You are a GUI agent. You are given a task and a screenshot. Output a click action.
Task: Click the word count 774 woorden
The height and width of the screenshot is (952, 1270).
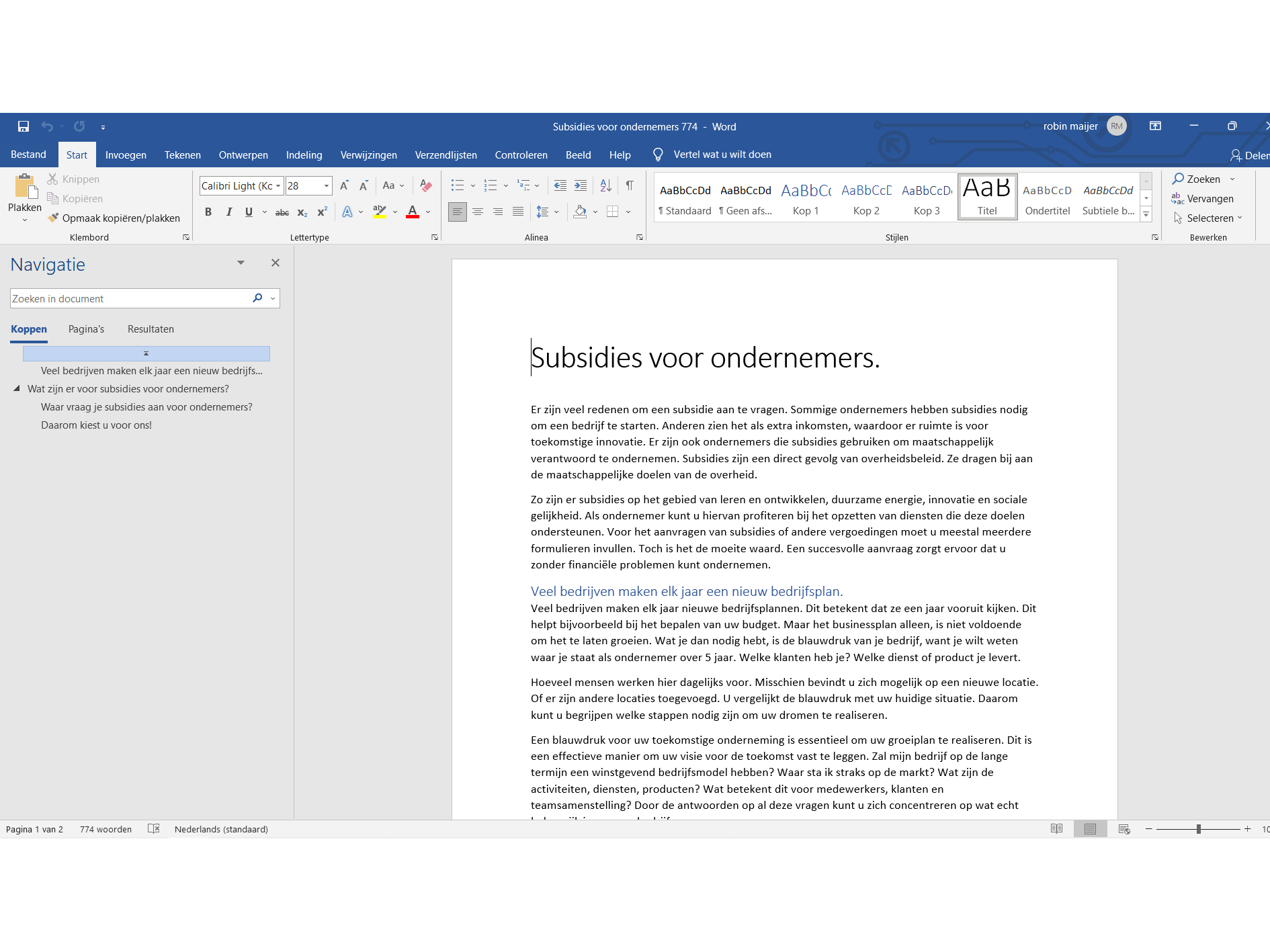[105, 829]
